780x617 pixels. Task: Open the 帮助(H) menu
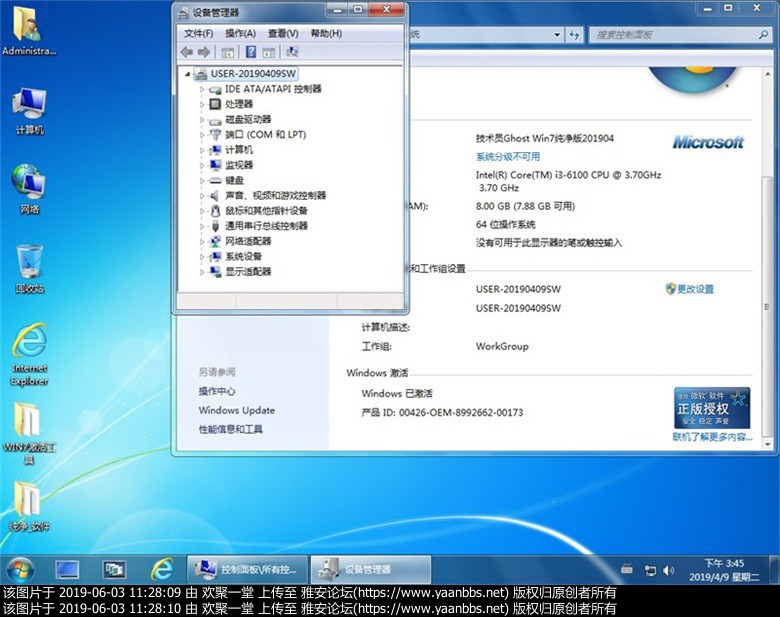click(326, 33)
